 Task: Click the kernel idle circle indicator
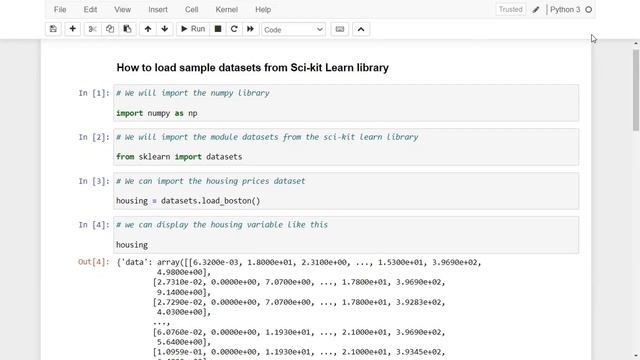[589, 9]
